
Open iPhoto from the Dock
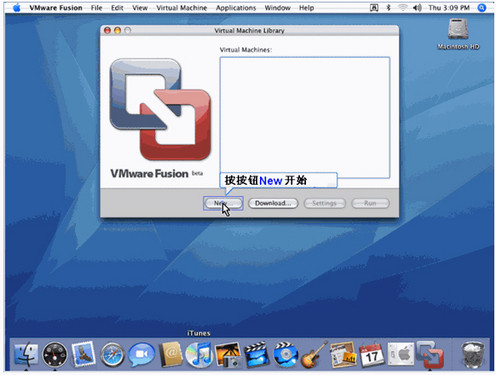(228, 355)
